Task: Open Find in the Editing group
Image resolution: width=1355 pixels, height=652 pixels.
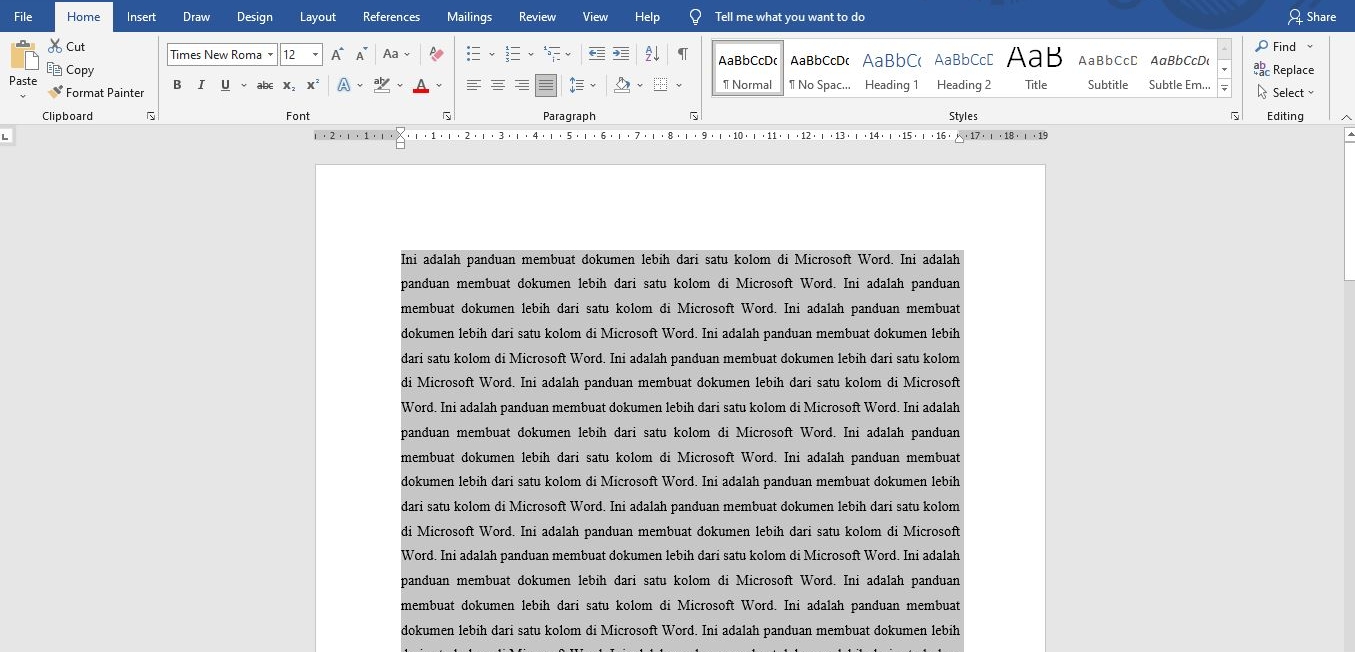Action: (1280, 46)
